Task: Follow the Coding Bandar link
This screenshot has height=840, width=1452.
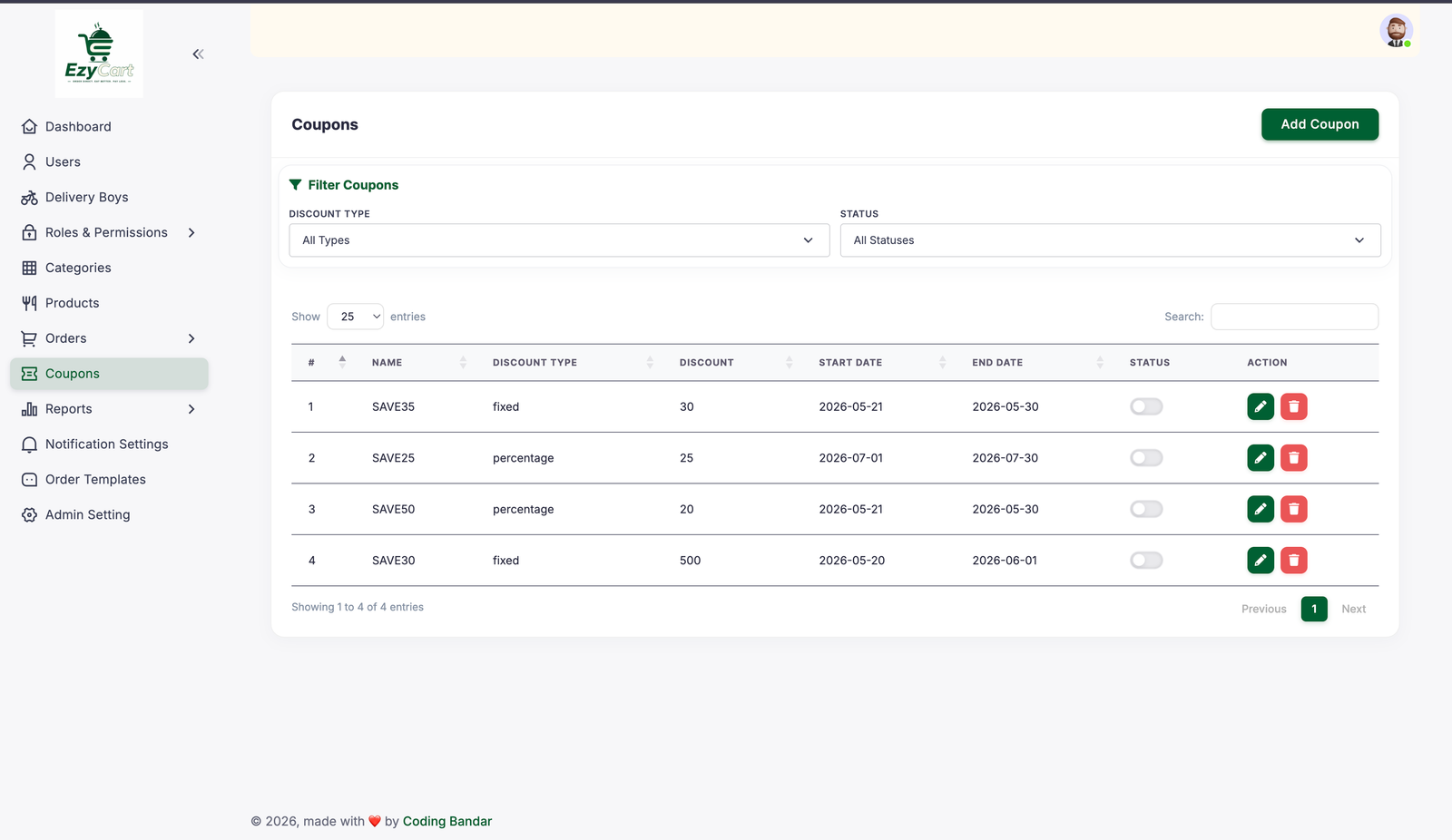Action: 447,821
